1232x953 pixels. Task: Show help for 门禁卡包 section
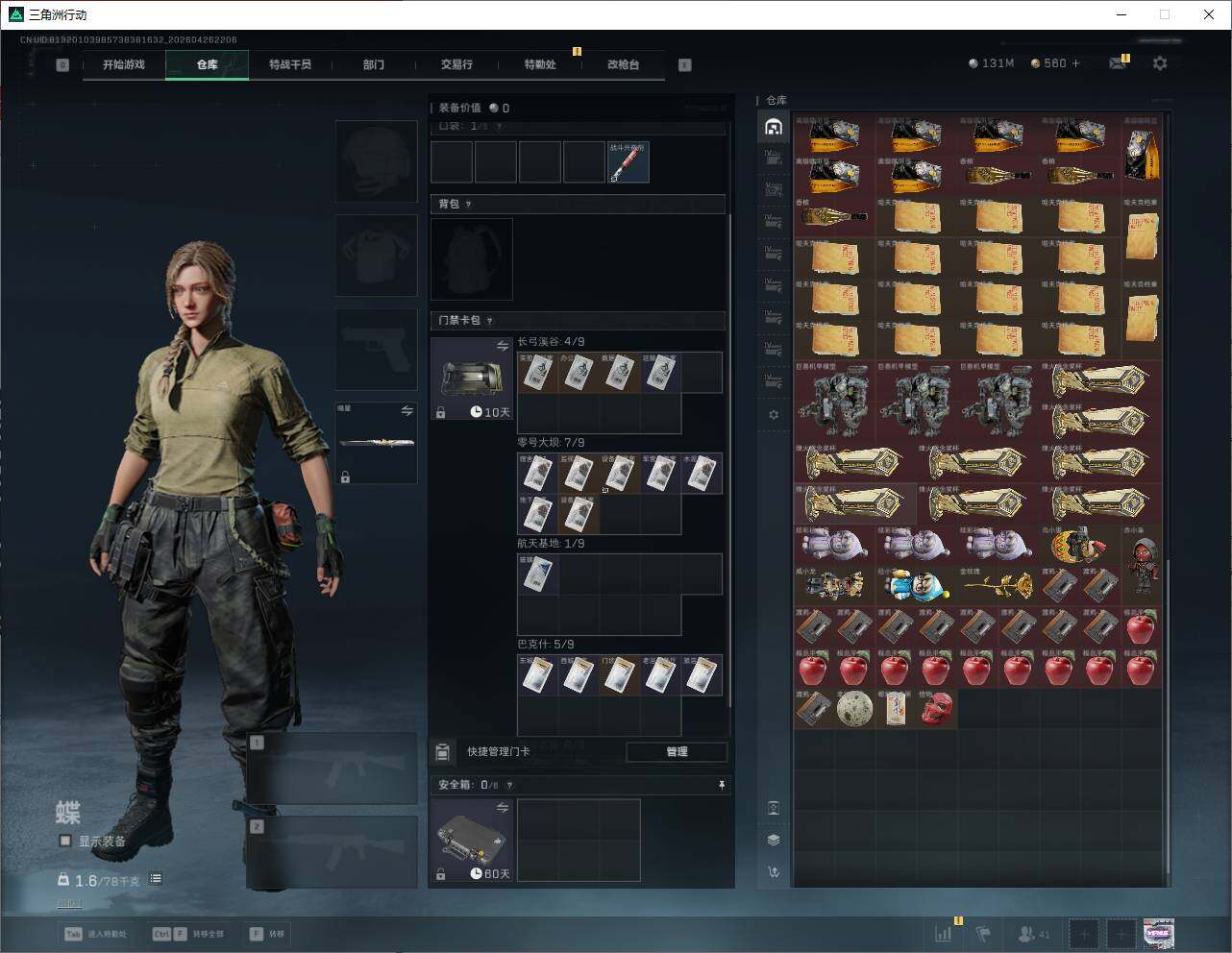point(490,321)
